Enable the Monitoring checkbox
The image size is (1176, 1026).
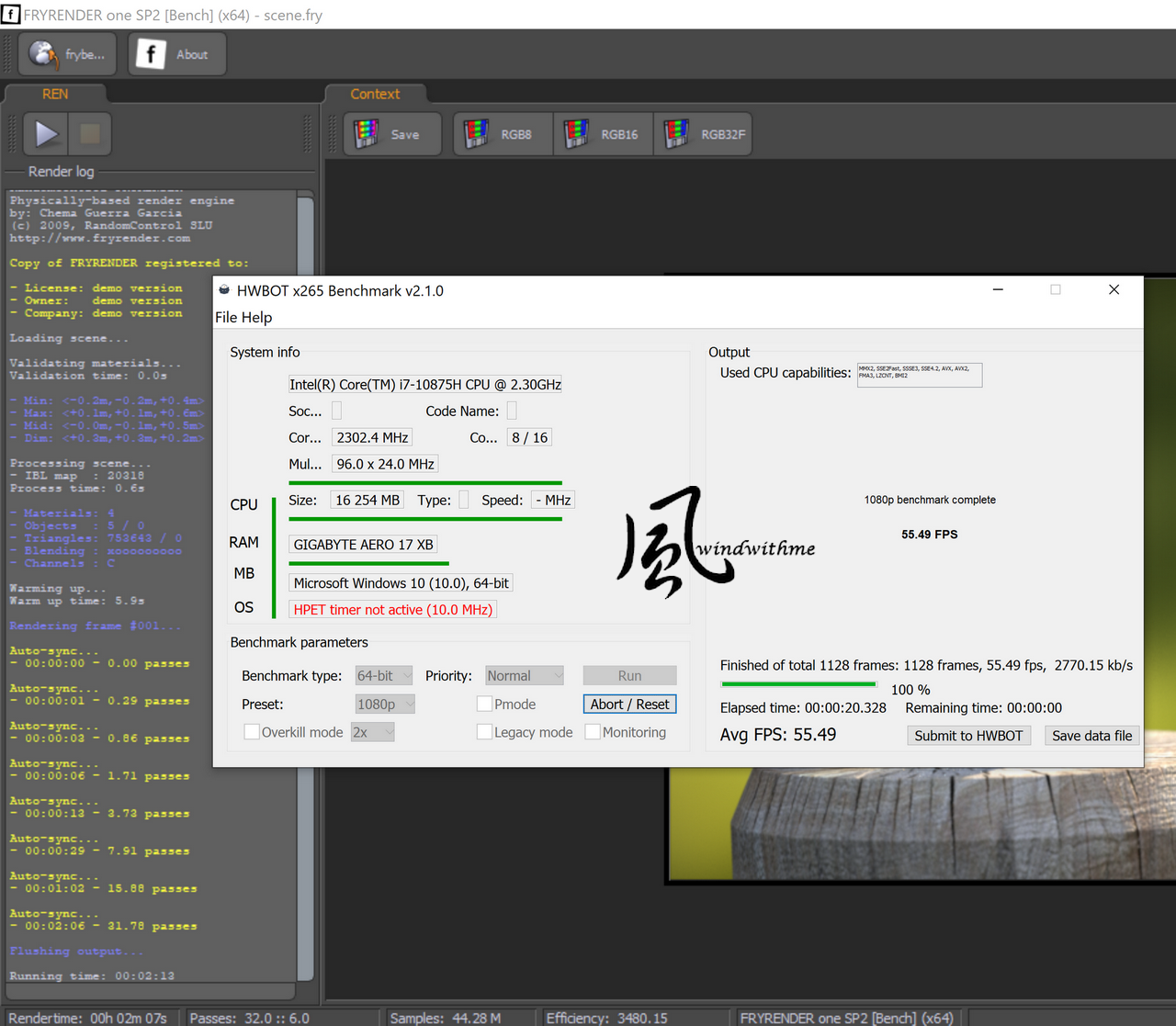(x=594, y=732)
